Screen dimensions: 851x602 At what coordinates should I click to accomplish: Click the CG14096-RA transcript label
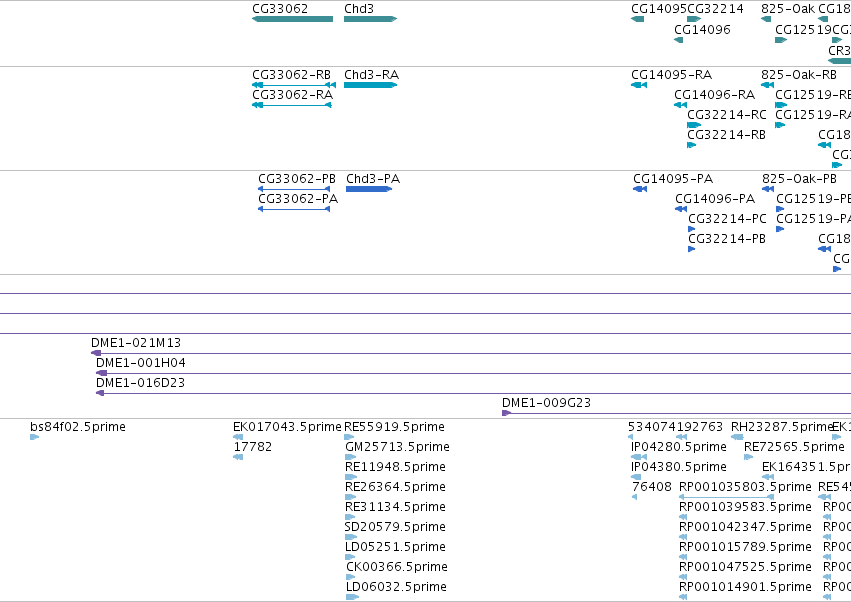click(x=714, y=94)
